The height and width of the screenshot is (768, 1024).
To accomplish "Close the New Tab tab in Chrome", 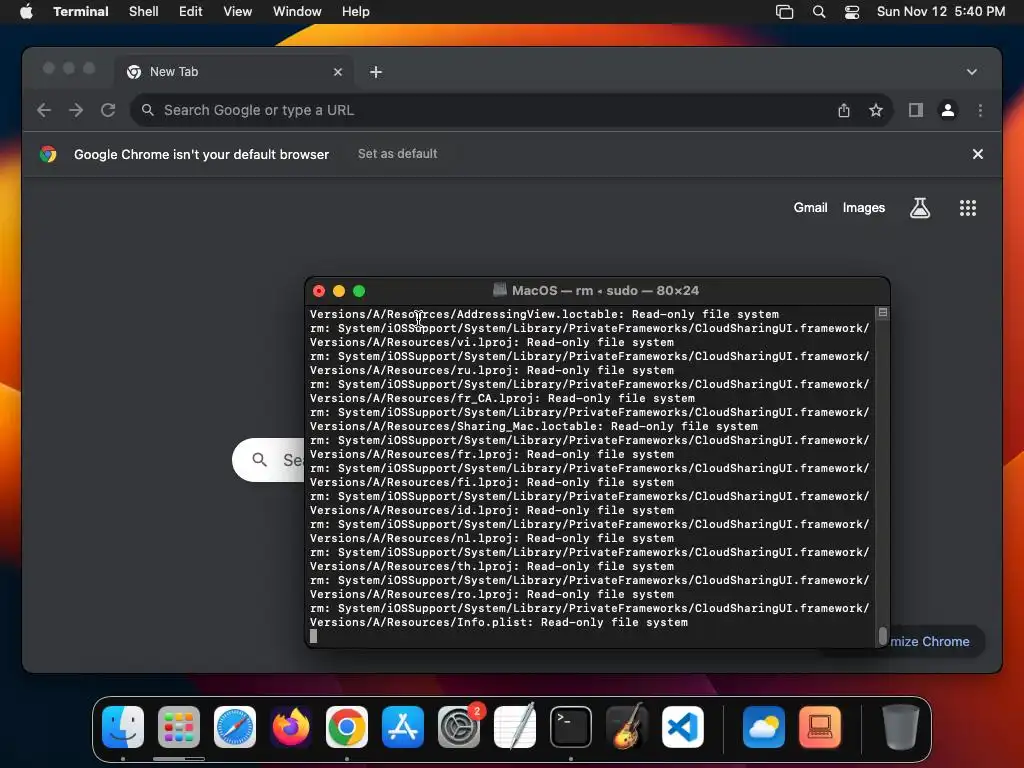I will (x=338, y=72).
